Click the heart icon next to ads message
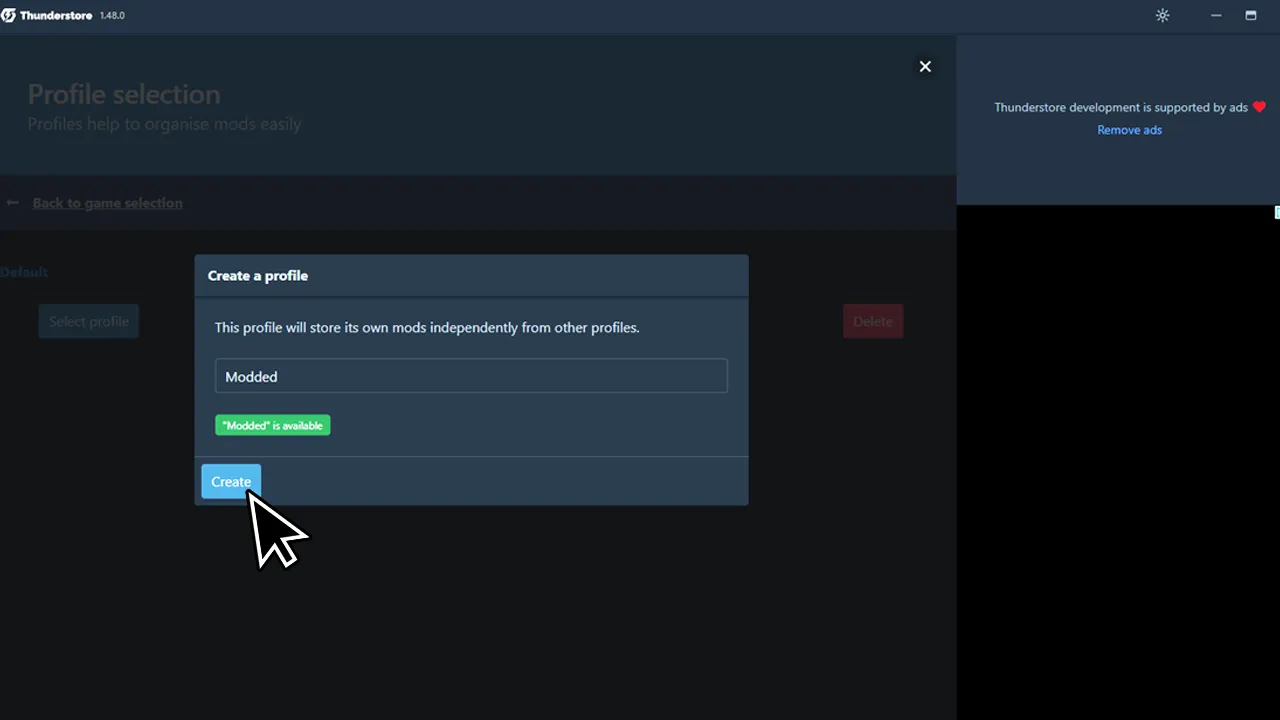 point(1258,106)
